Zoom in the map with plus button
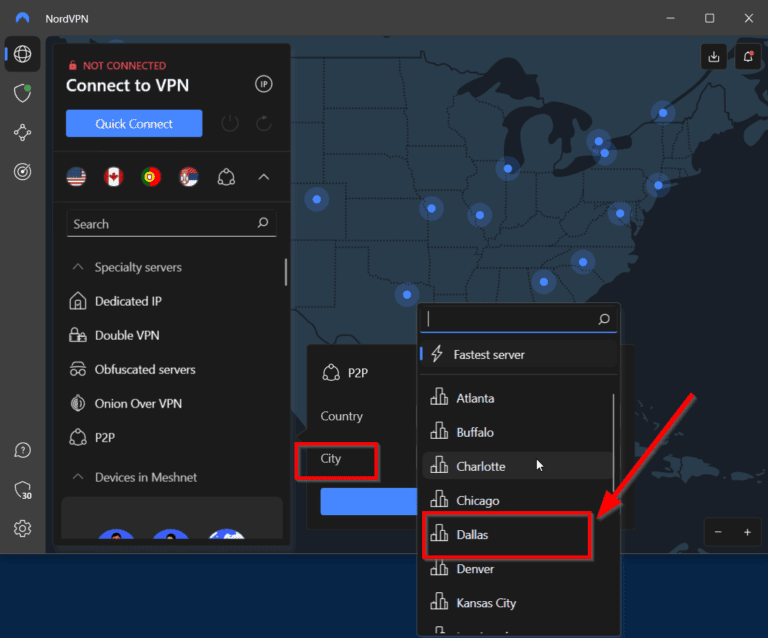Screen dimensions: 768x638 pos(747,532)
